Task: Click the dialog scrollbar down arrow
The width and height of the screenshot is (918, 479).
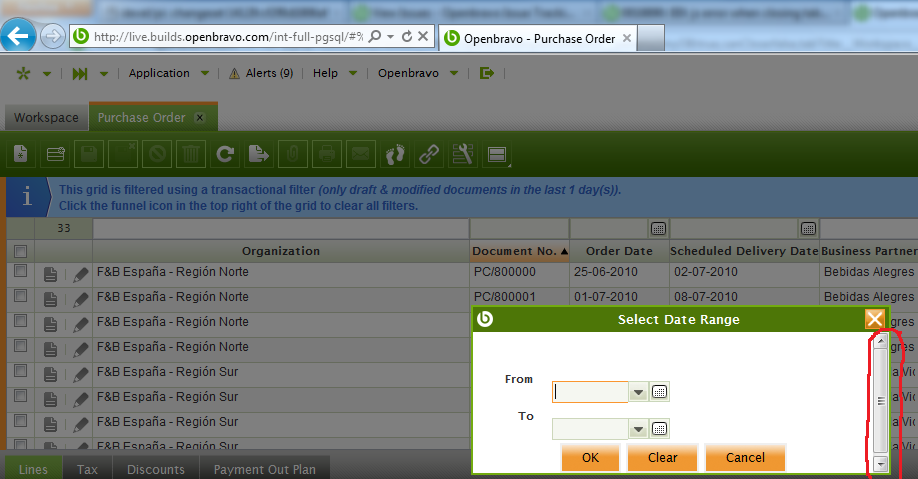Action: point(881,464)
